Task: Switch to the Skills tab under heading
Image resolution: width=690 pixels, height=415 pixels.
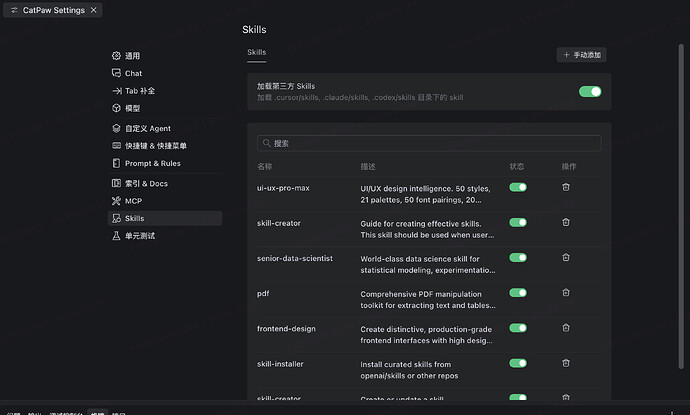Action: 257,52
